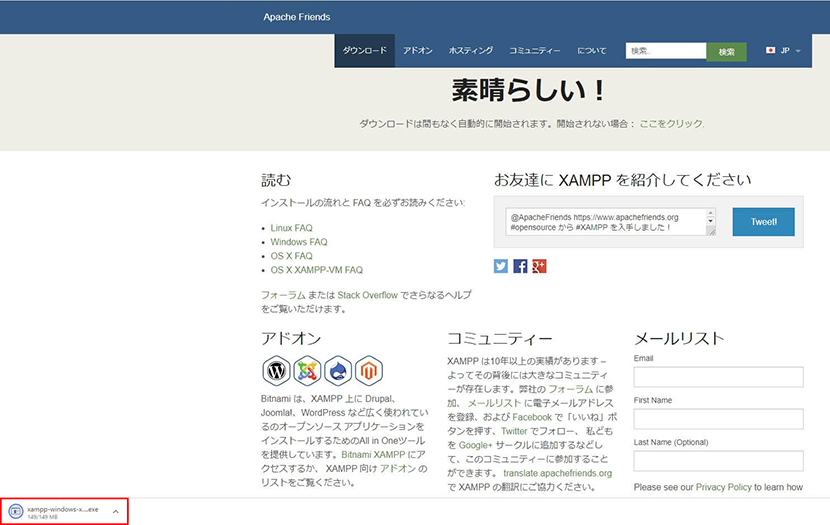
Task: Open the Bitnami XAMPP link
Action: tap(373, 455)
